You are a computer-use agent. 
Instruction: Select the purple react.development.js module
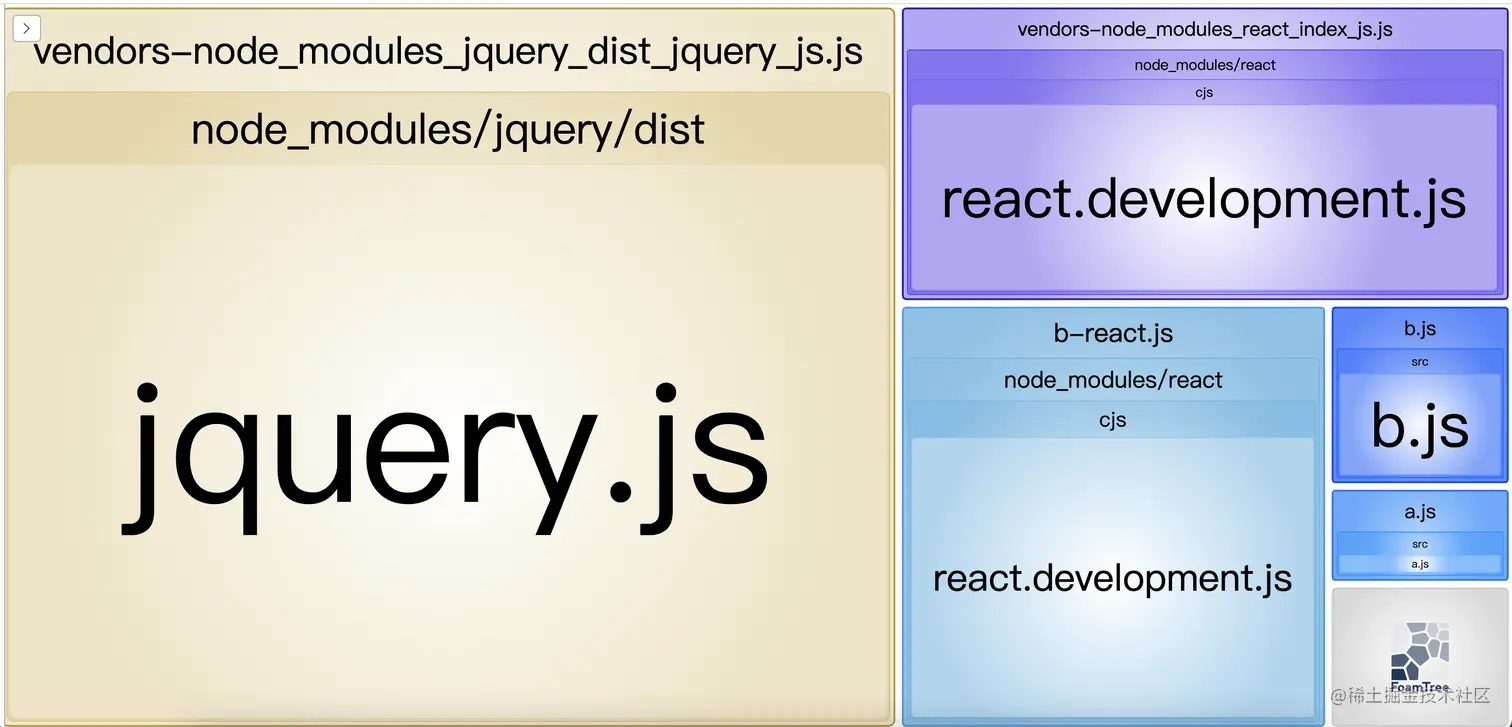tap(1204, 200)
